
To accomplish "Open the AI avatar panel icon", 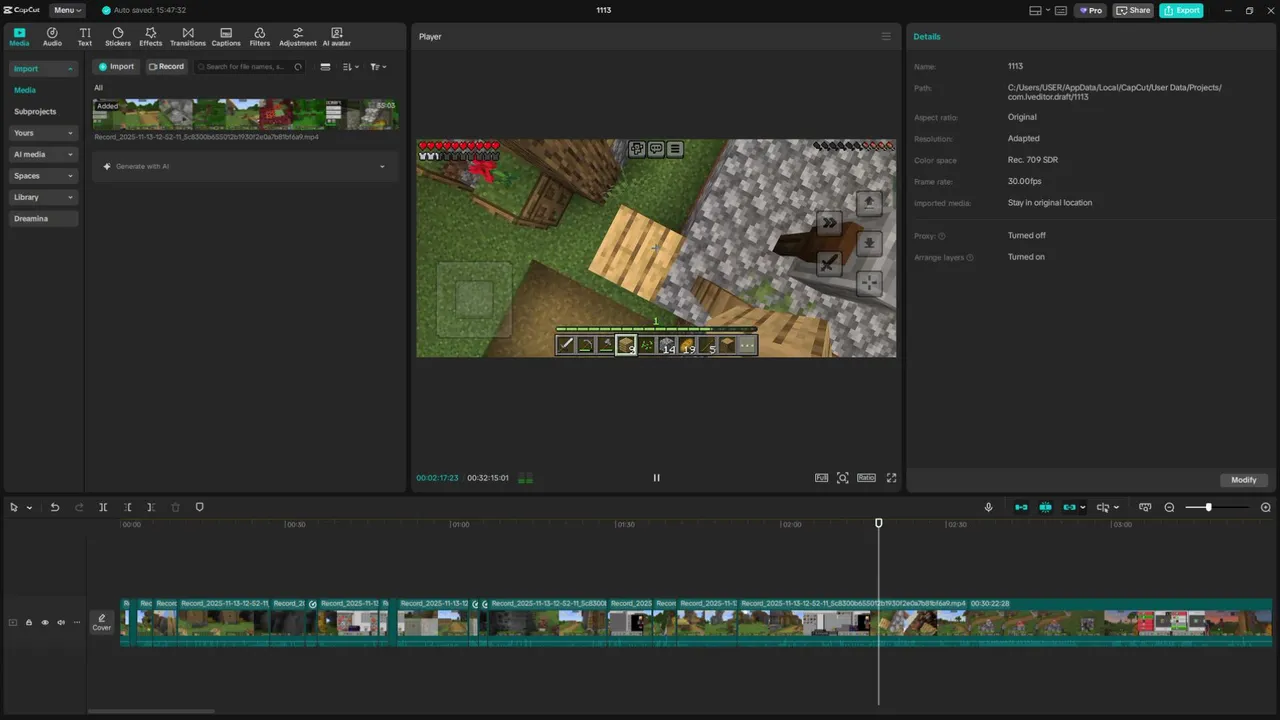I will click(x=337, y=37).
